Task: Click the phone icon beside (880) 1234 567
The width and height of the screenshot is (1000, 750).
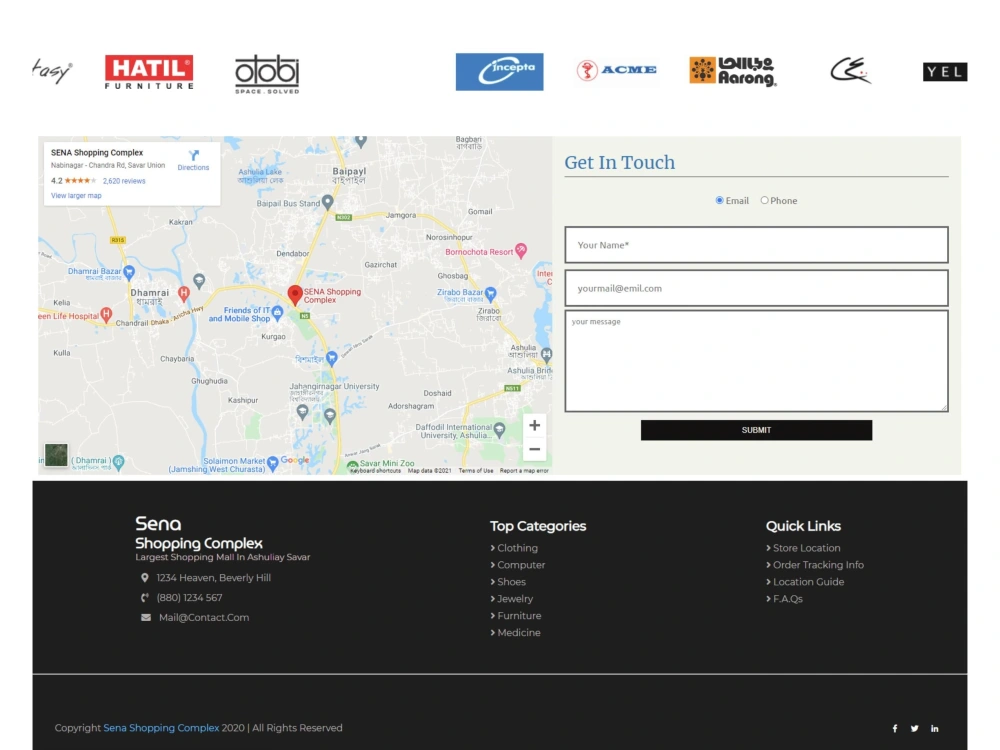Action: click(145, 598)
